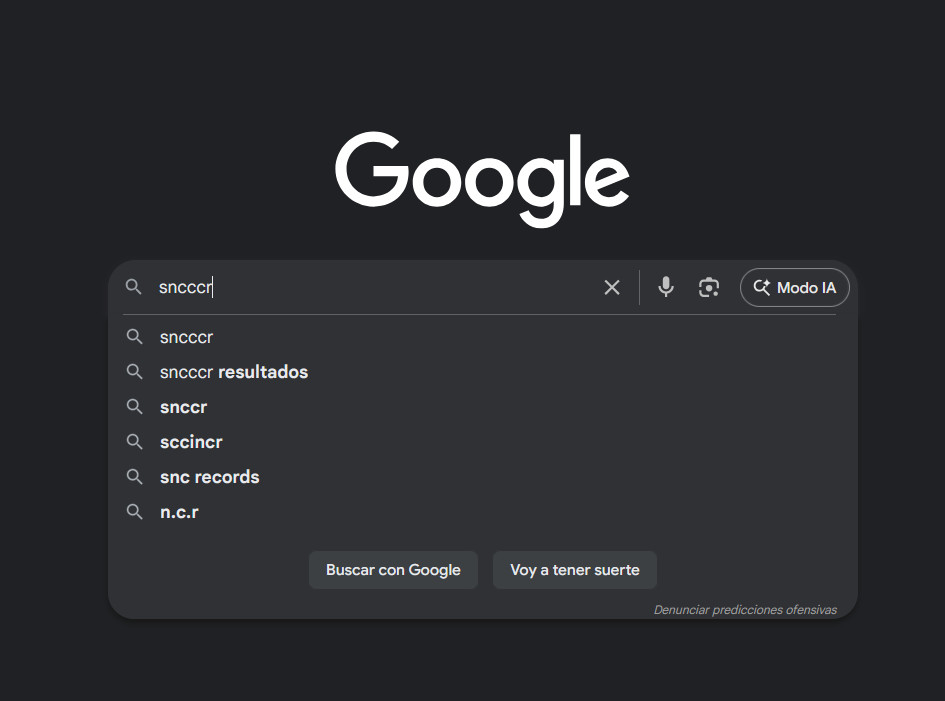The width and height of the screenshot is (945, 701).
Task: Click magnifier icon beside 'snc records'
Action: [x=135, y=477]
